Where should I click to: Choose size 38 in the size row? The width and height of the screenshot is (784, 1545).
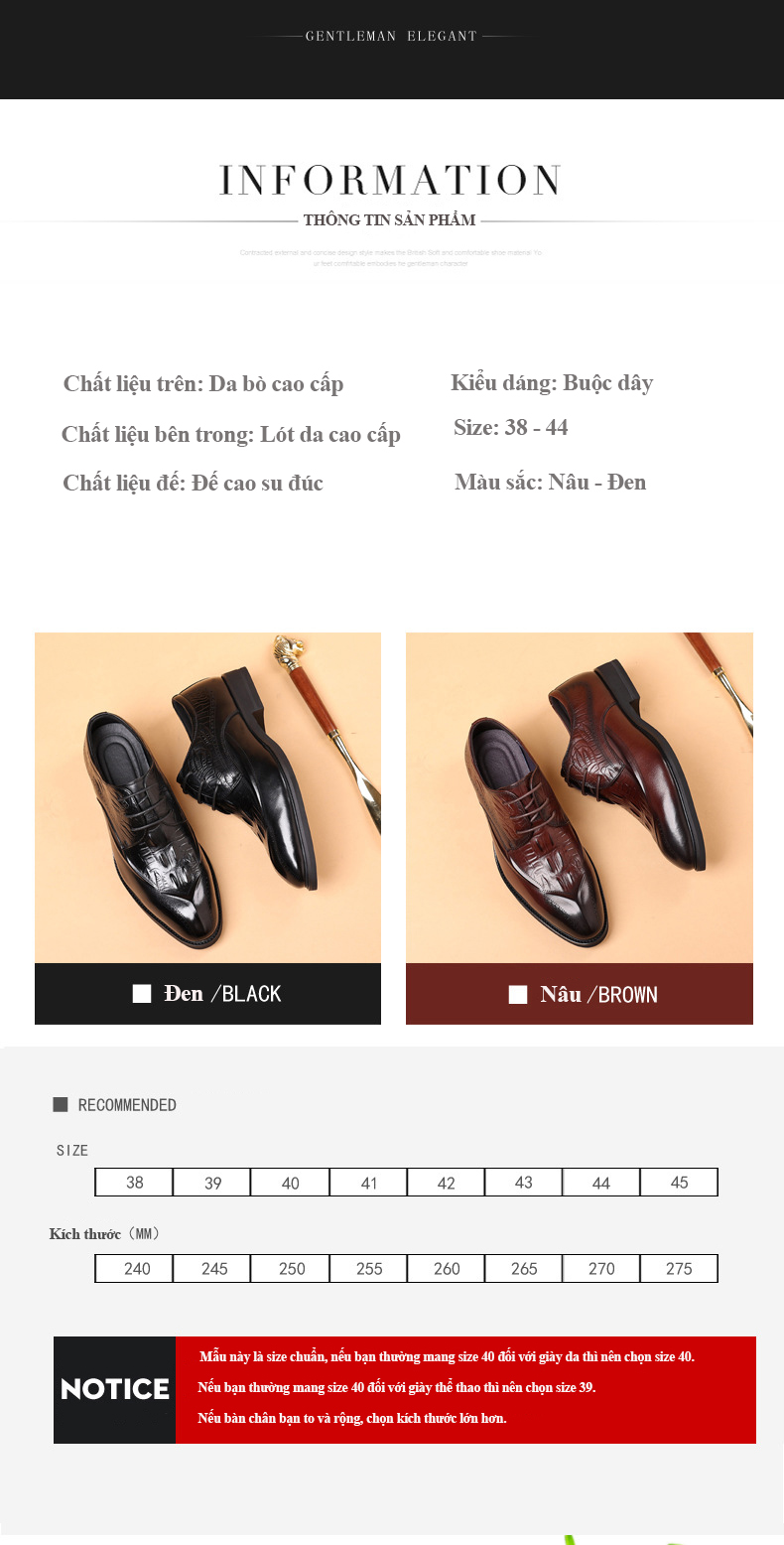pos(134,1183)
